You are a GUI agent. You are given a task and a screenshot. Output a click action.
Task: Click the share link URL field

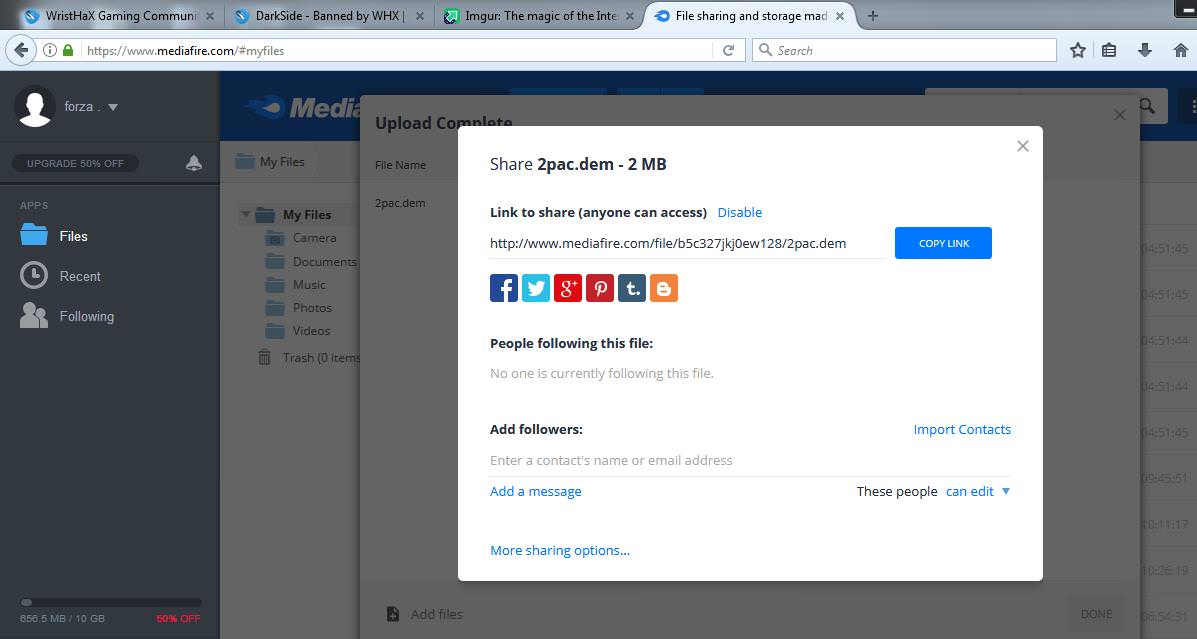click(687, 244)
